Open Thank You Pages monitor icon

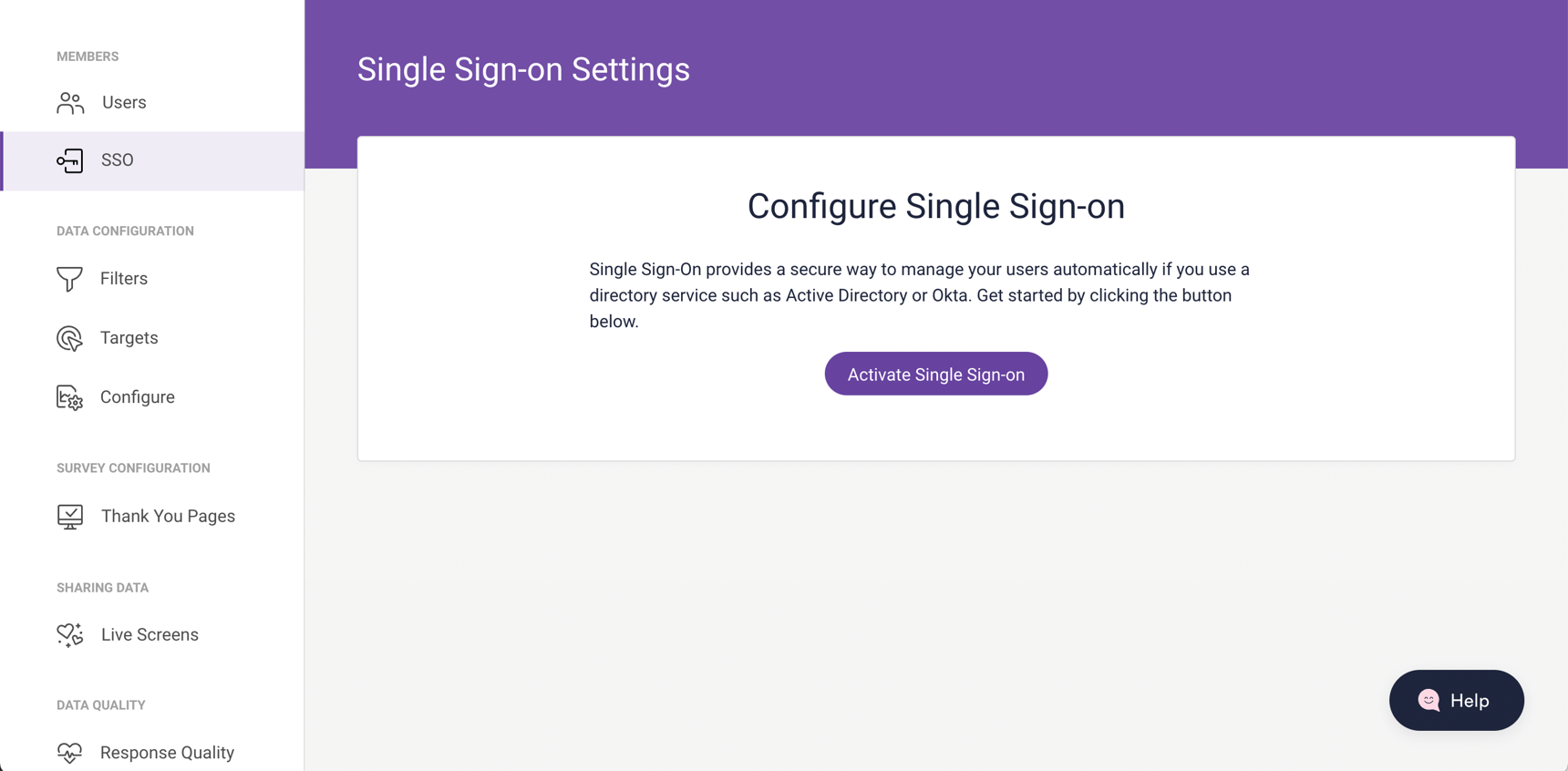[69, 516]
